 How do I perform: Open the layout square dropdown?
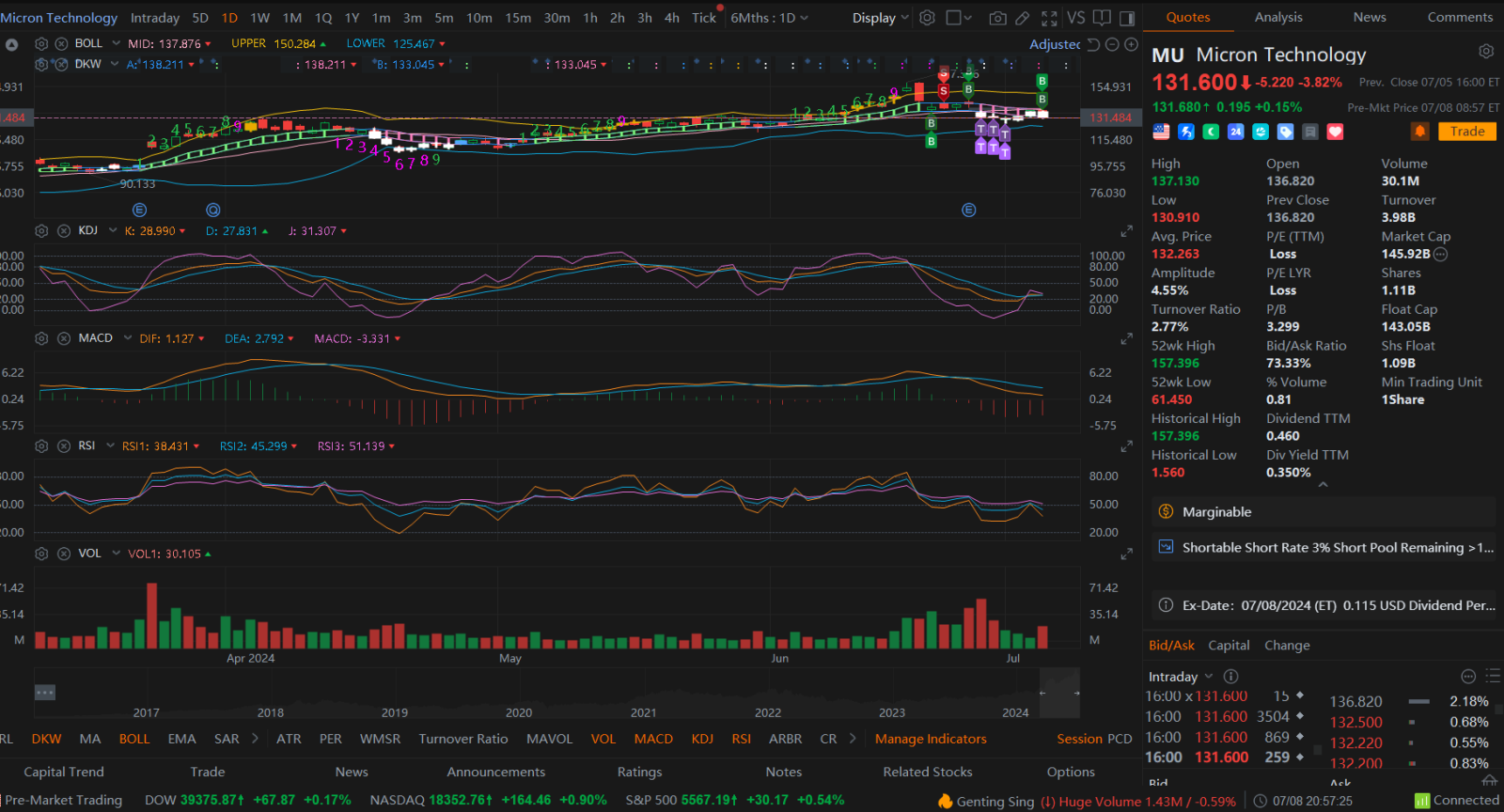(x=959, y=18)
